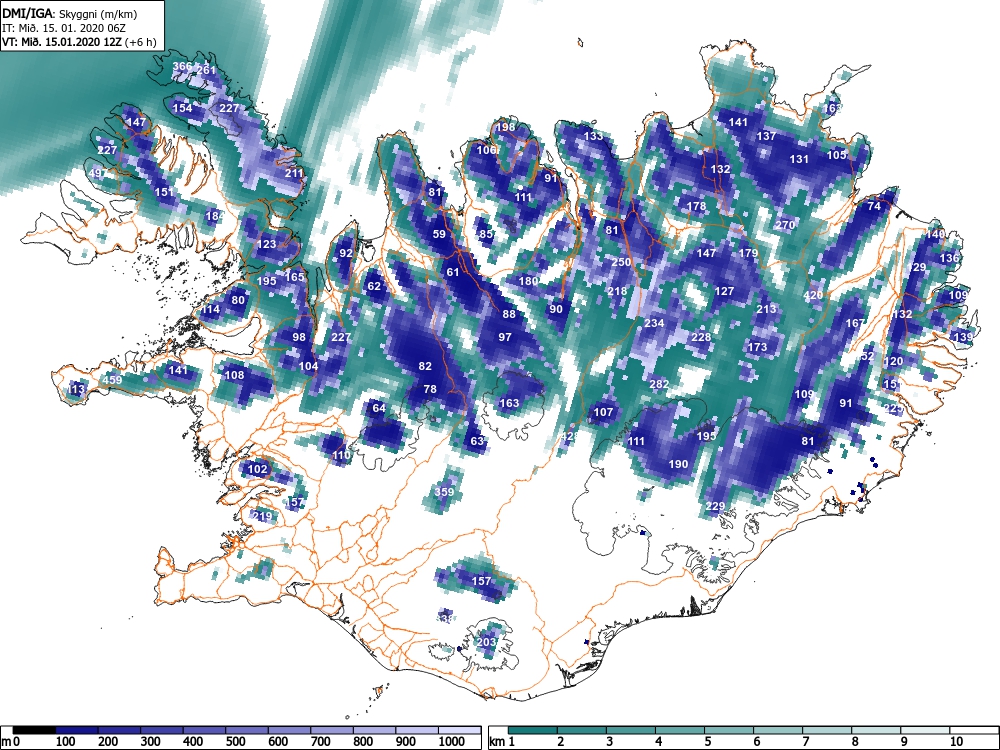Click the visibility value 359 on the map
1000x750 pixels.
[x=445, y=492]
